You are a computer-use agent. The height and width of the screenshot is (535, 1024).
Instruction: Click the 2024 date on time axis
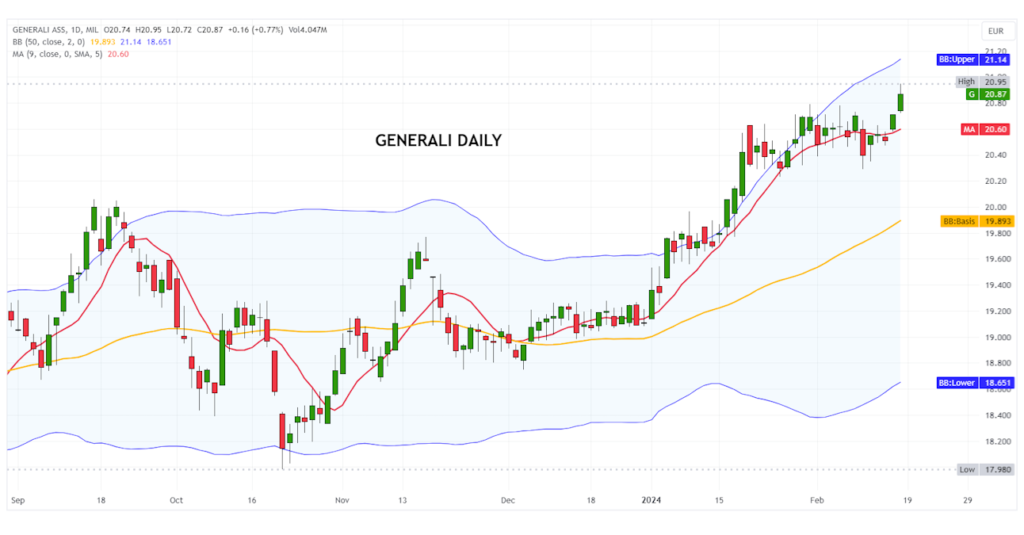[650, 497]
